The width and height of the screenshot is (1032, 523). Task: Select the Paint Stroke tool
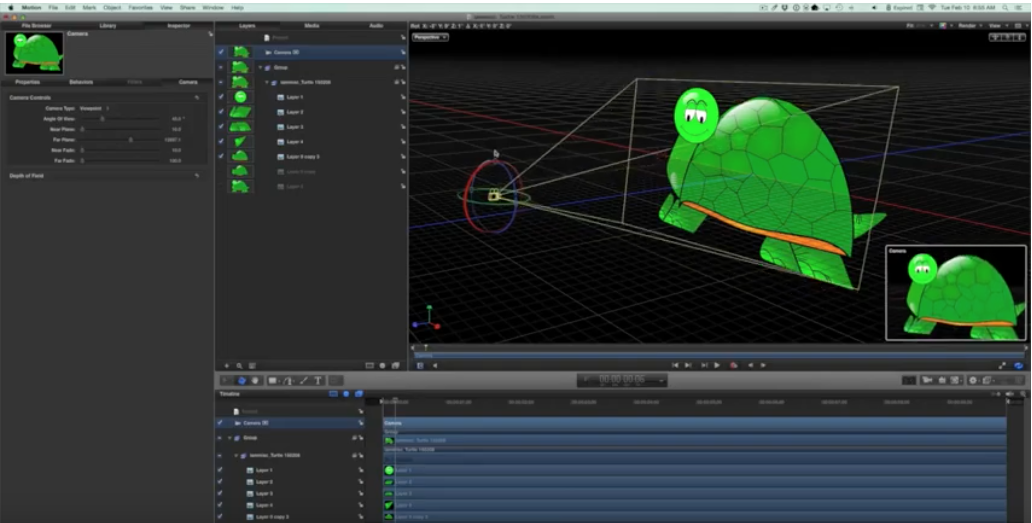point(303,380)
